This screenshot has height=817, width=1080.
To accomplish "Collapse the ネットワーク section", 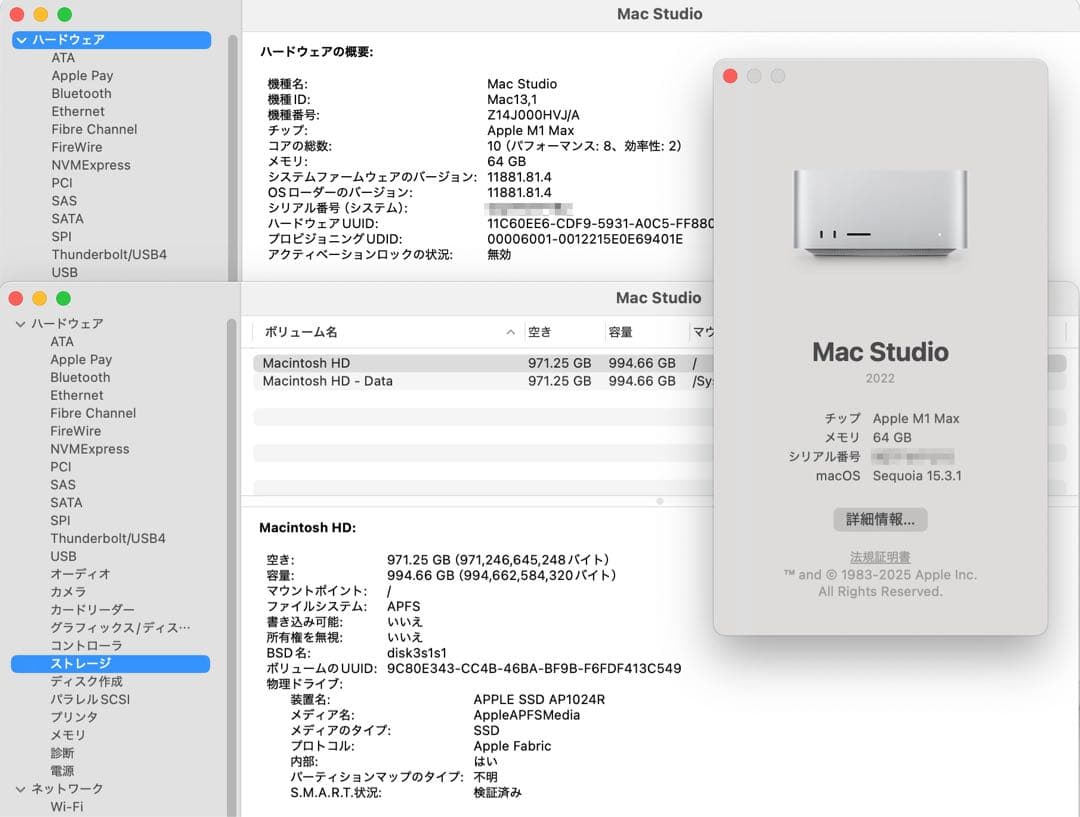I will pyautogui.click(x=20, y=788).
